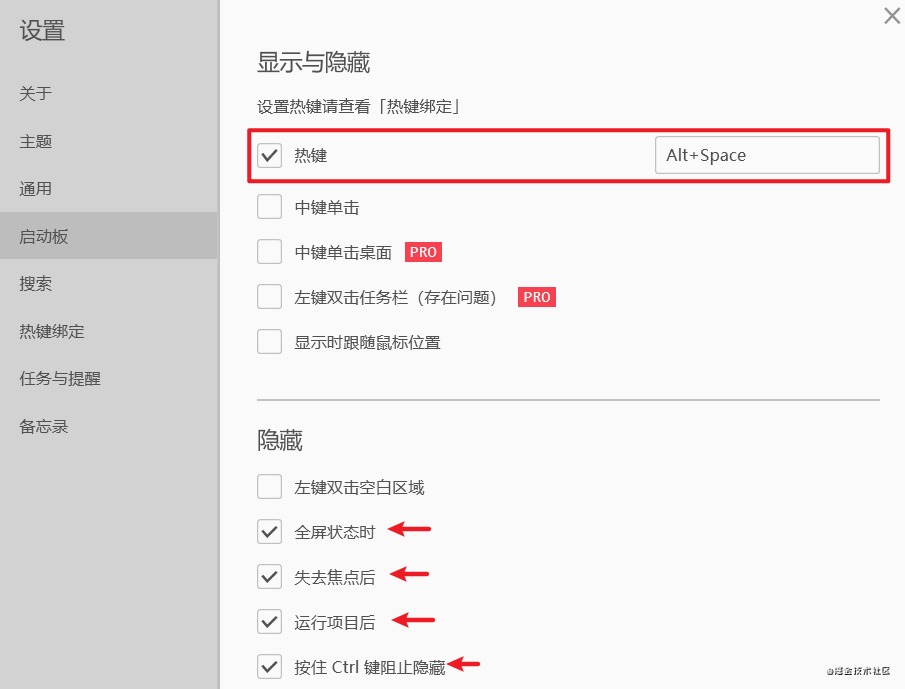Open the 通用 settings page
Viewport: 905px width, 689px height.
click(x=36, y=189)
